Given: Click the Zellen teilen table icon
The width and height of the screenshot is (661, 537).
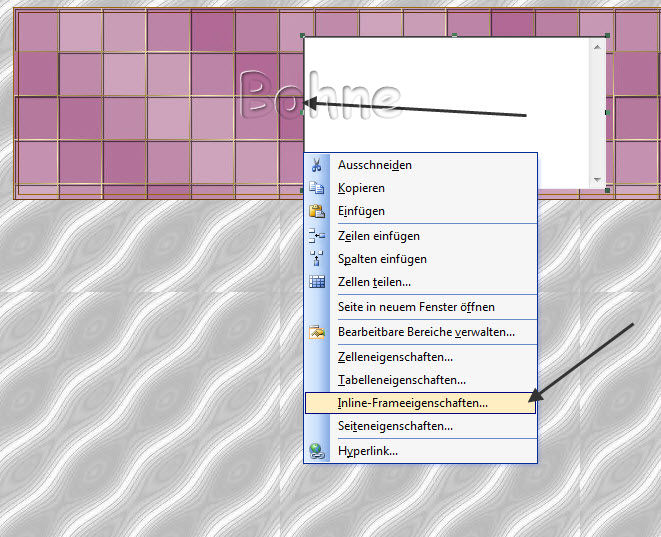Looking at the screenshot, I should coord(317,282).
